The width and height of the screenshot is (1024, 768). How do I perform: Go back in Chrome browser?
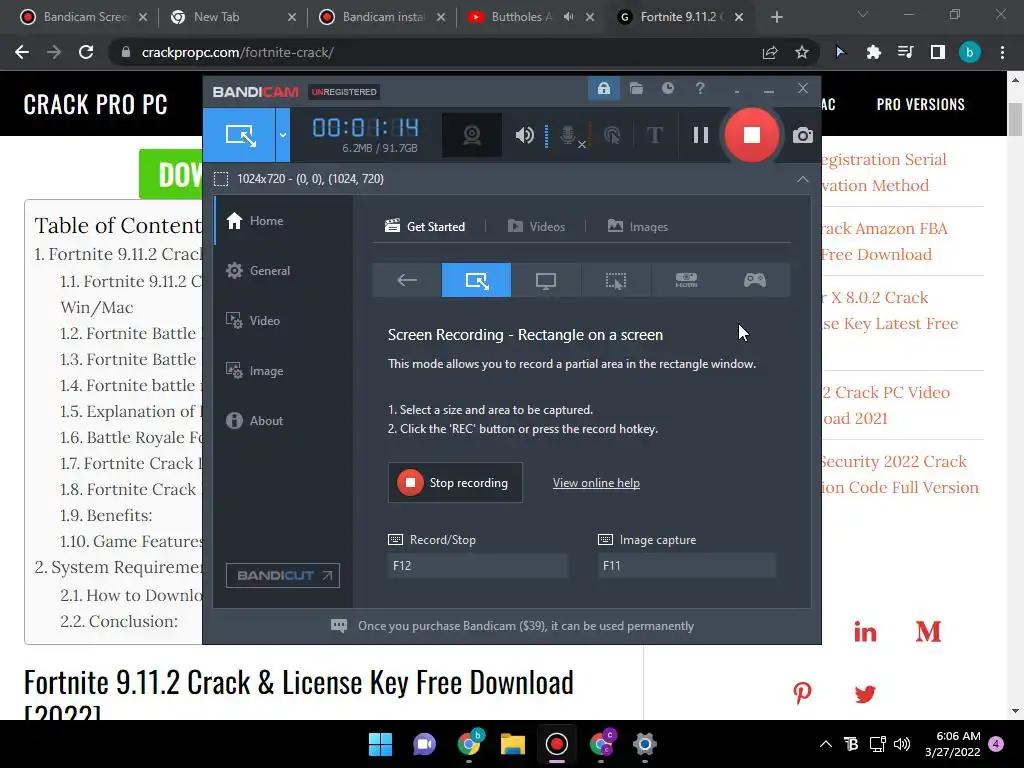[22, 52]
